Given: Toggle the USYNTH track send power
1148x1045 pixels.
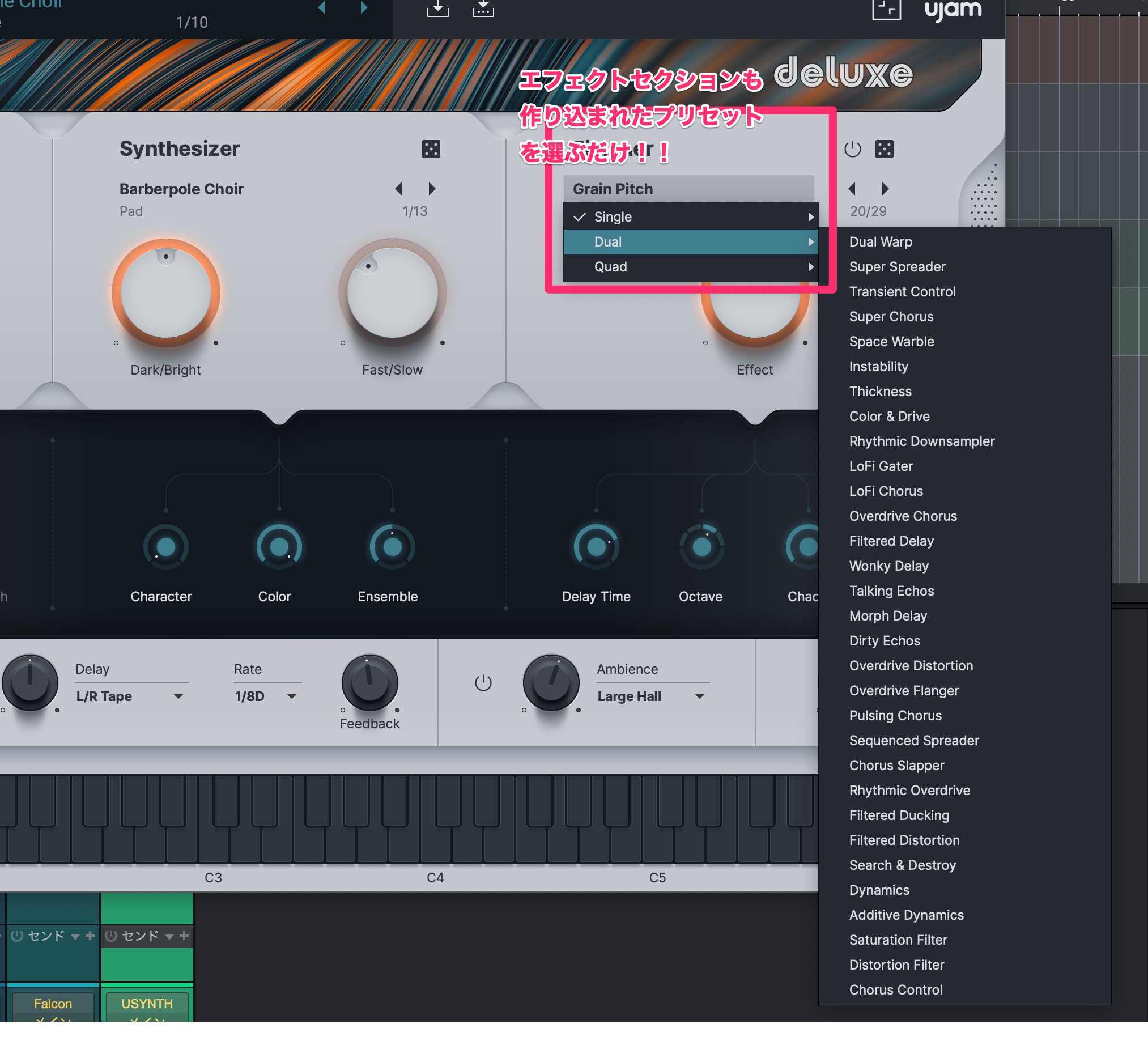Looking at the screenshot, I should (112, 936).
